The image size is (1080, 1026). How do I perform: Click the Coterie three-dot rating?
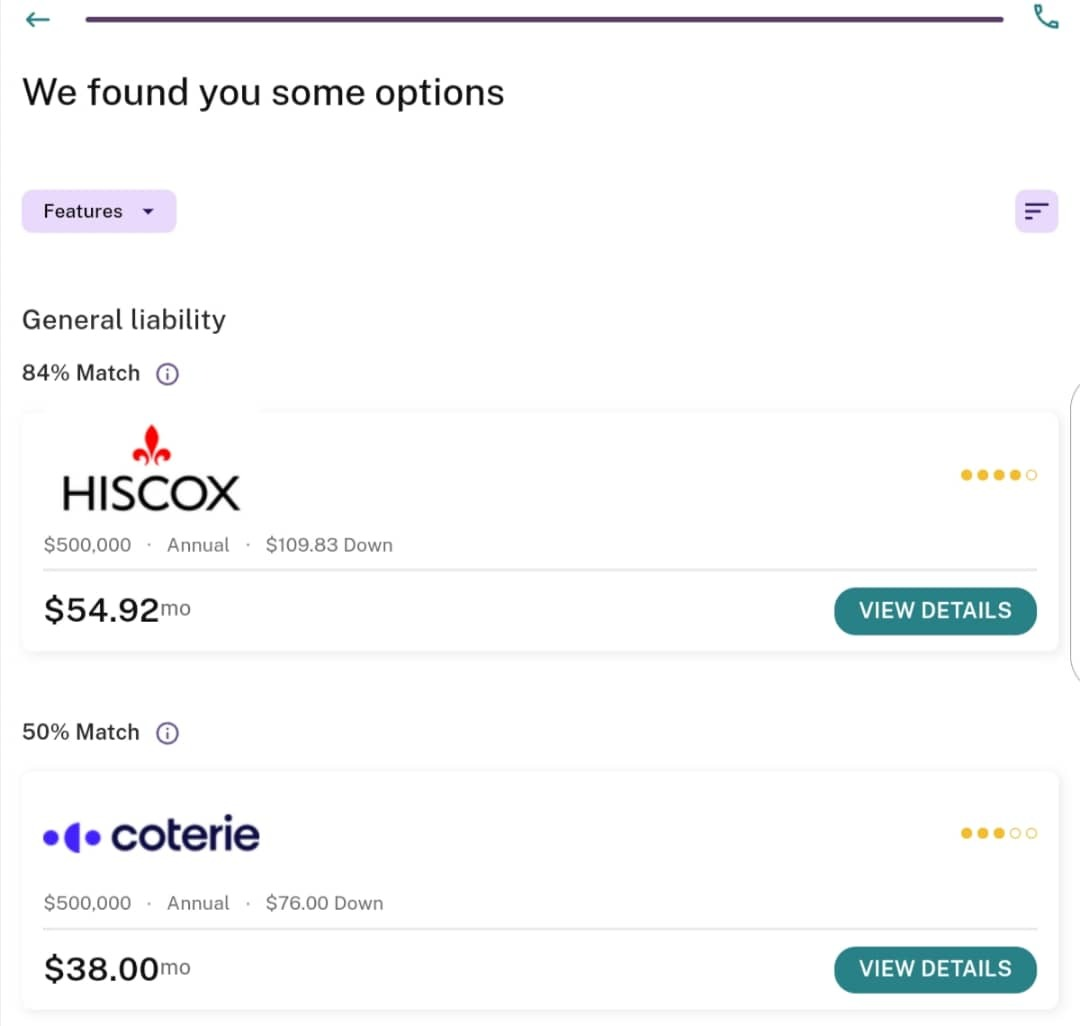[999, 833]
